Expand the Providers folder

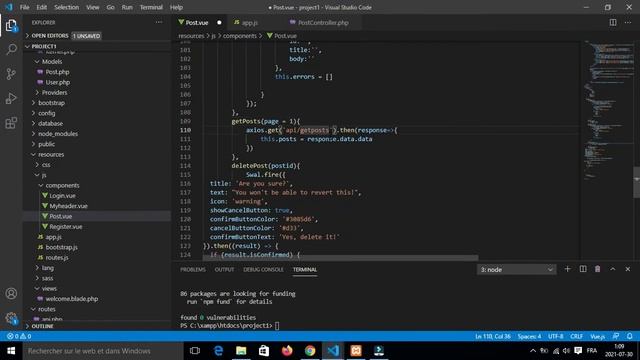[x=54, y=93]
